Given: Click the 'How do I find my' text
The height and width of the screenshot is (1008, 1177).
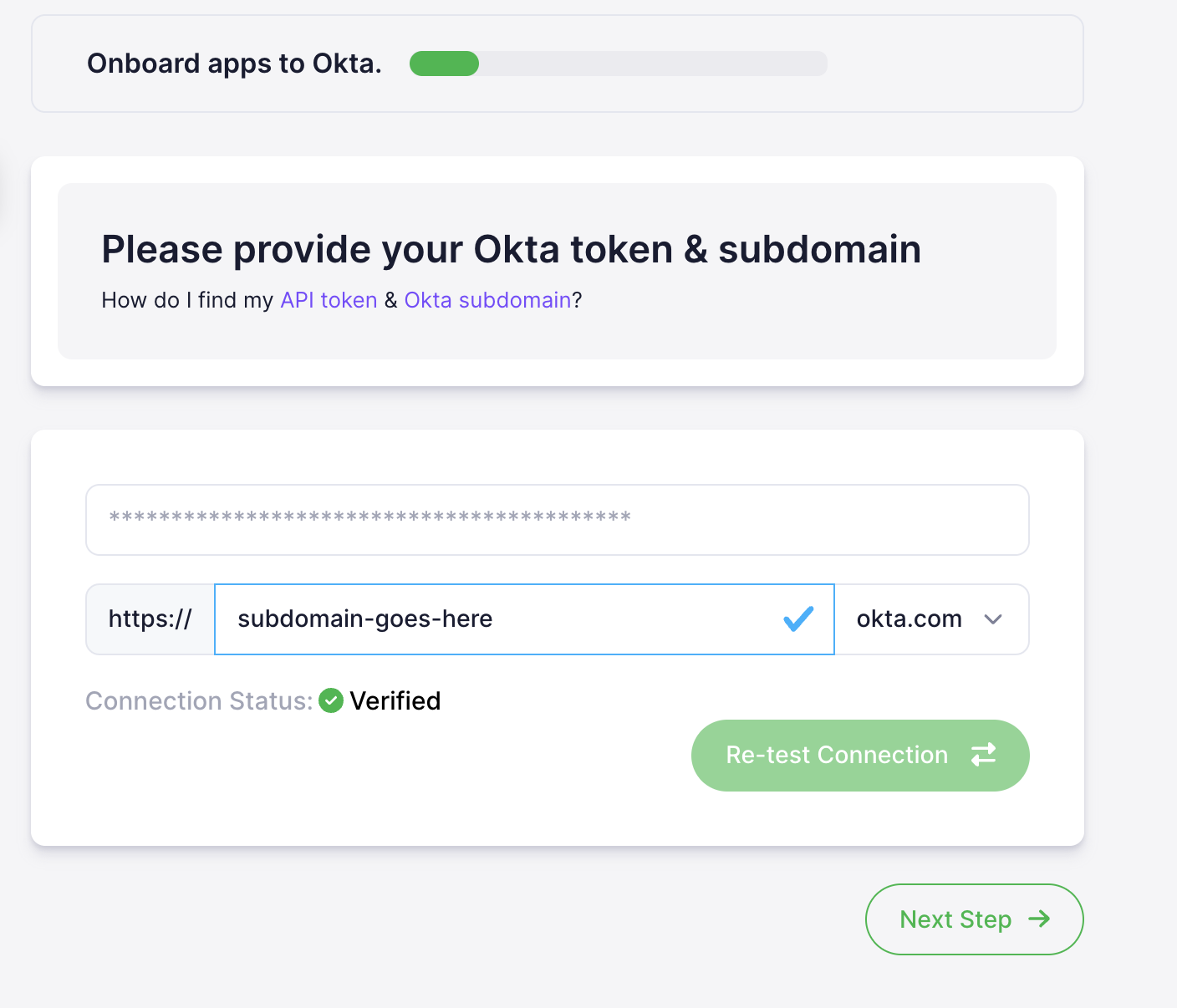Looking at the screenshot, I should point(187,300).
